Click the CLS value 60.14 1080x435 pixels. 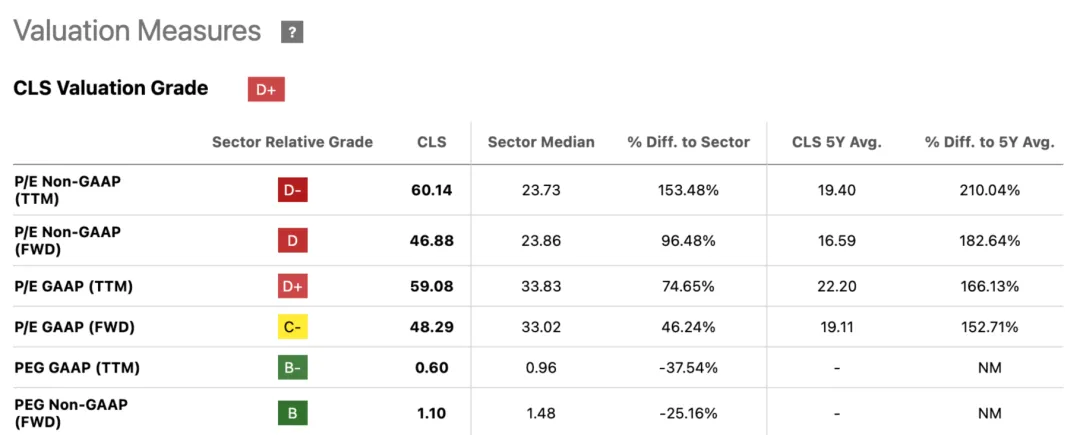(x=432, y=190)
